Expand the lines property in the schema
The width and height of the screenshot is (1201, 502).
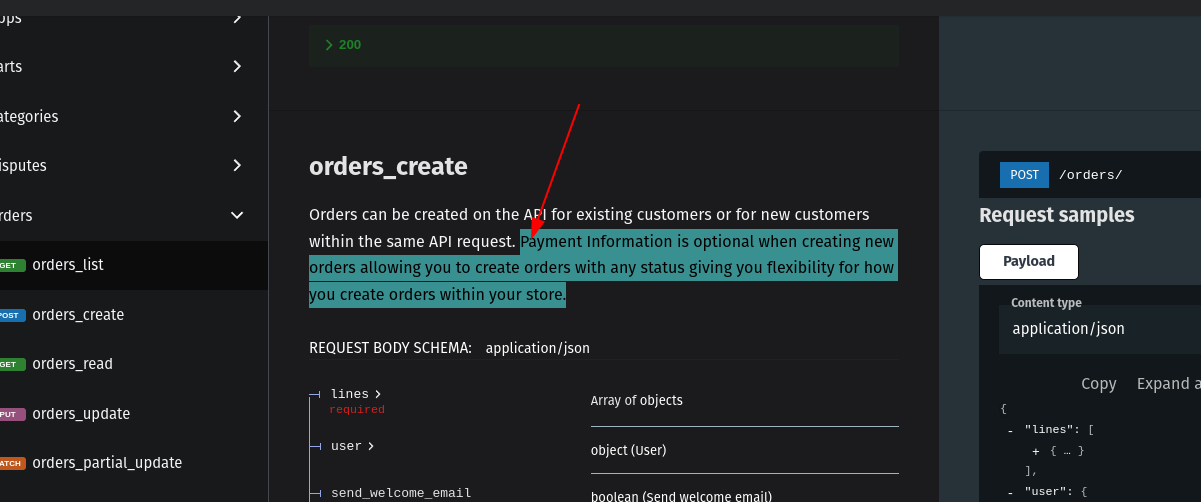coord(355,394)
